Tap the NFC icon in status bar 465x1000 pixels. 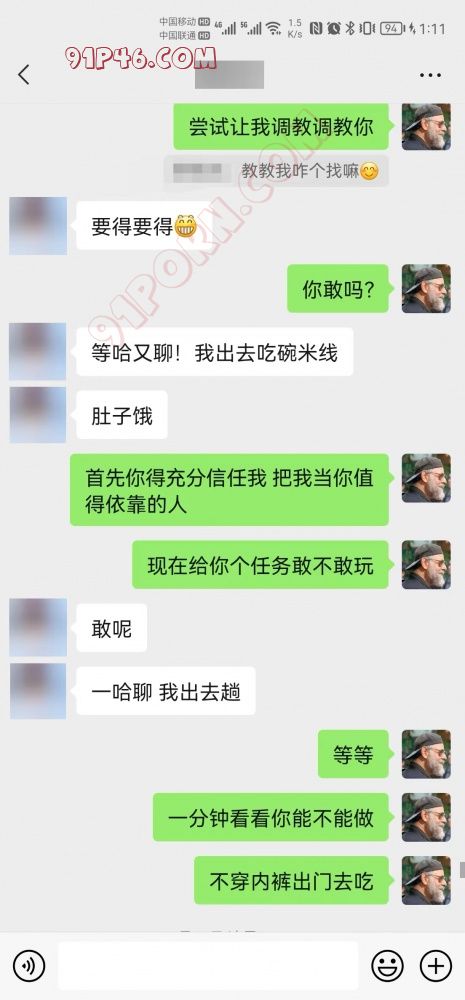tap(316, 29)
